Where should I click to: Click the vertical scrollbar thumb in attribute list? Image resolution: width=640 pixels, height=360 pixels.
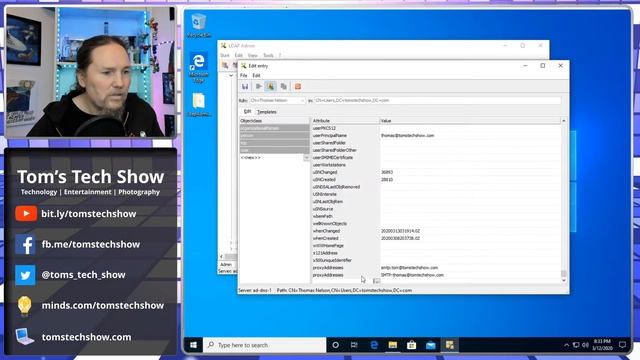point(564,273)
